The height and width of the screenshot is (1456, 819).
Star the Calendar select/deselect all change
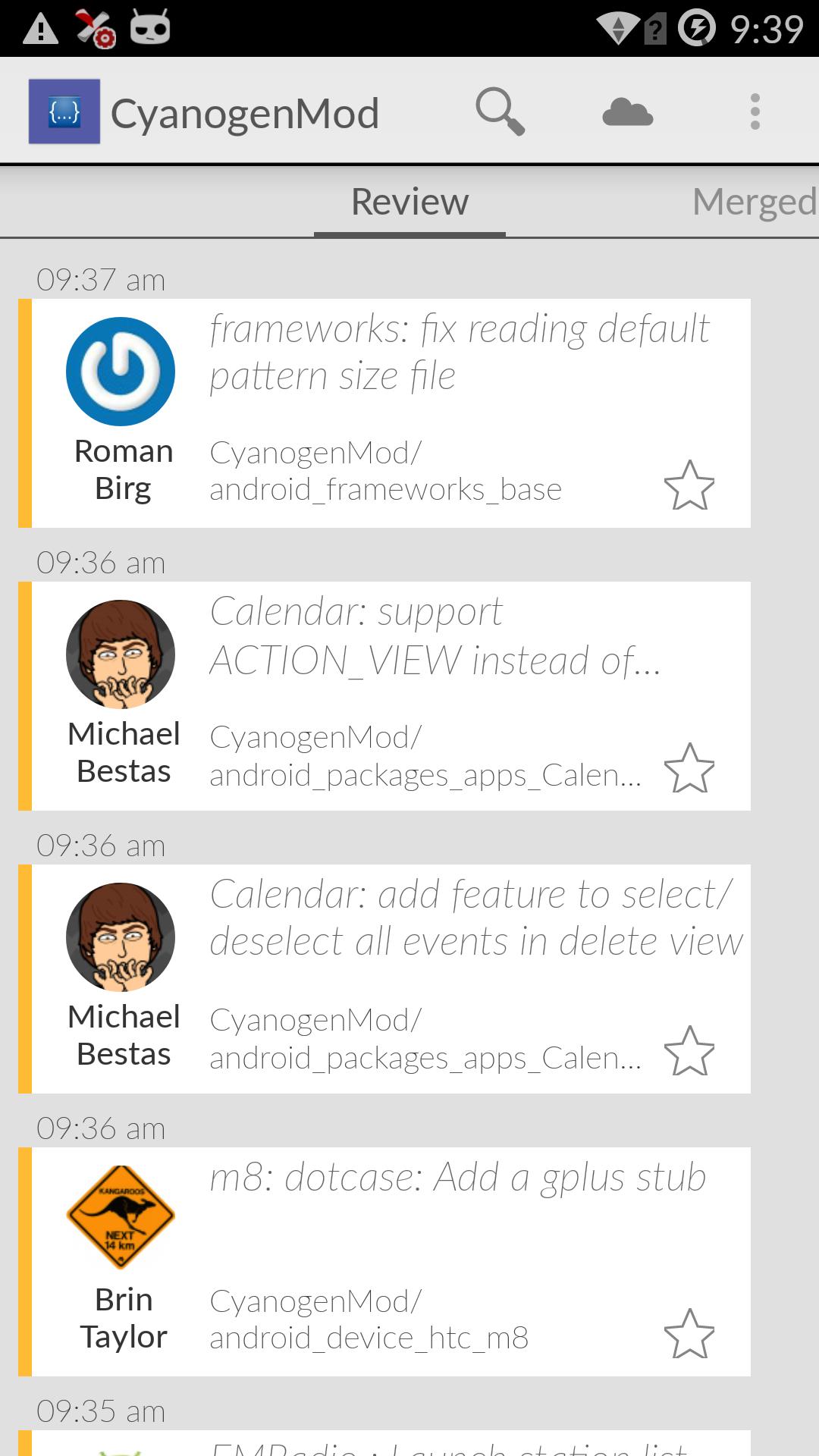(689, 1051)
